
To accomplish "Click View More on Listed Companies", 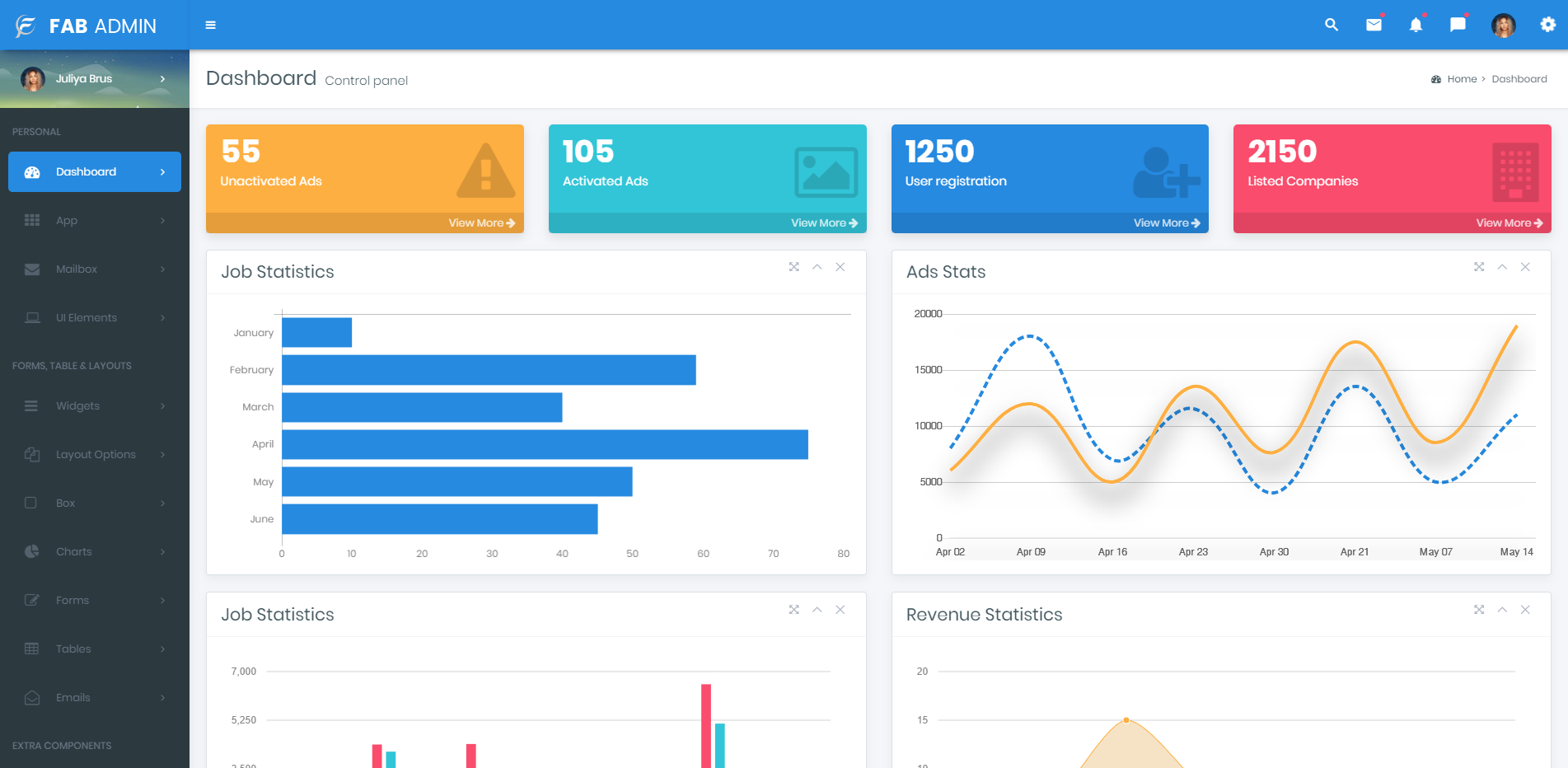I will (x=1509, y=223).
